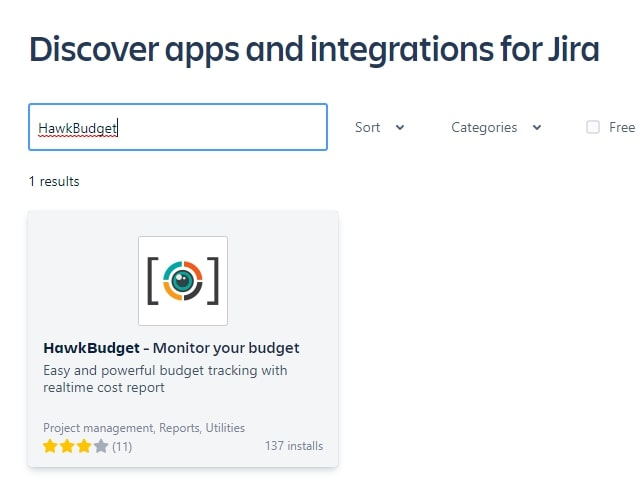The image size is (644, 498).
Task: Click the Categories chevron arrow
Action: coord(536,128)
